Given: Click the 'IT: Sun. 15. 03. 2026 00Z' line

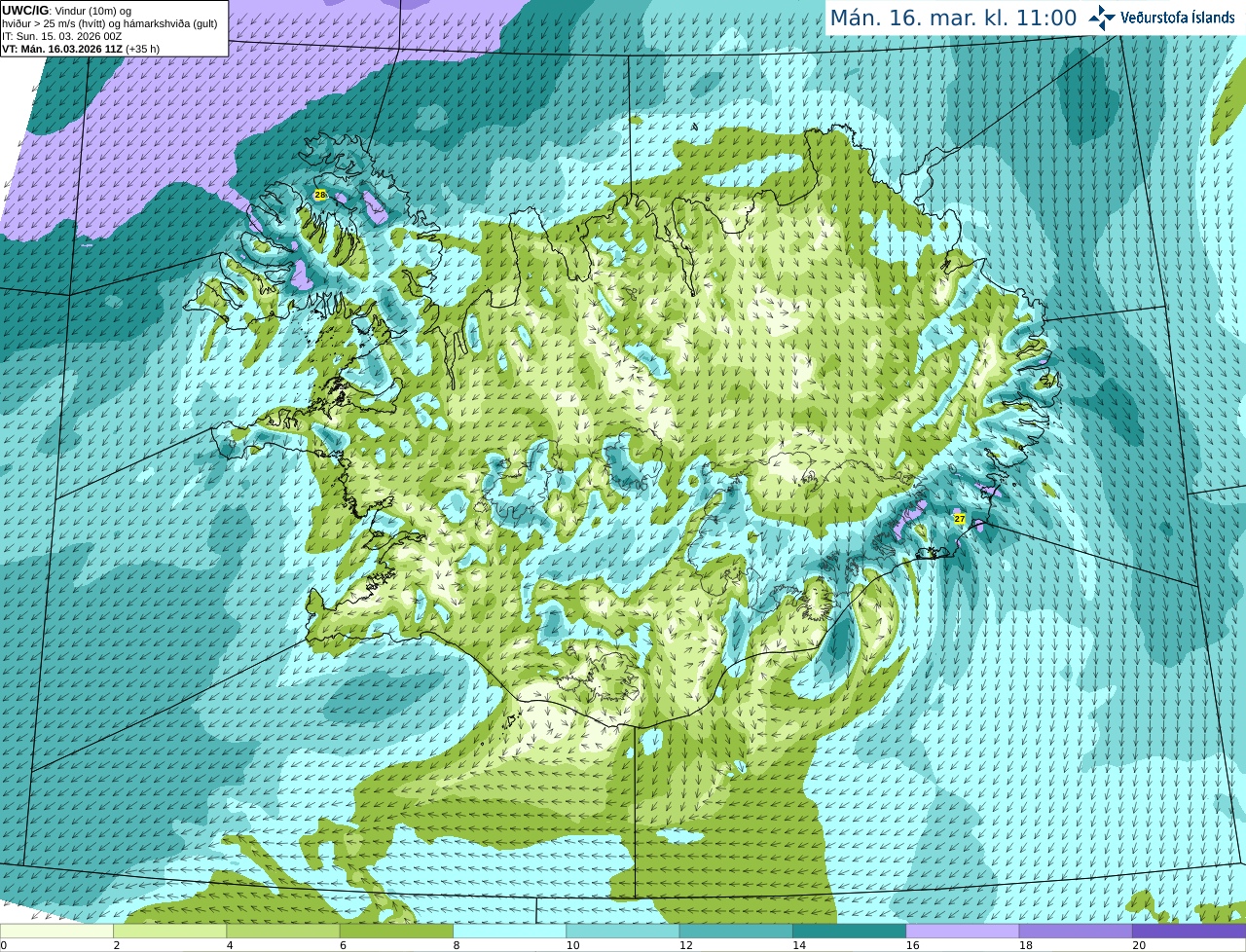Looking at the screenshot, I should [x=62, y=36].
